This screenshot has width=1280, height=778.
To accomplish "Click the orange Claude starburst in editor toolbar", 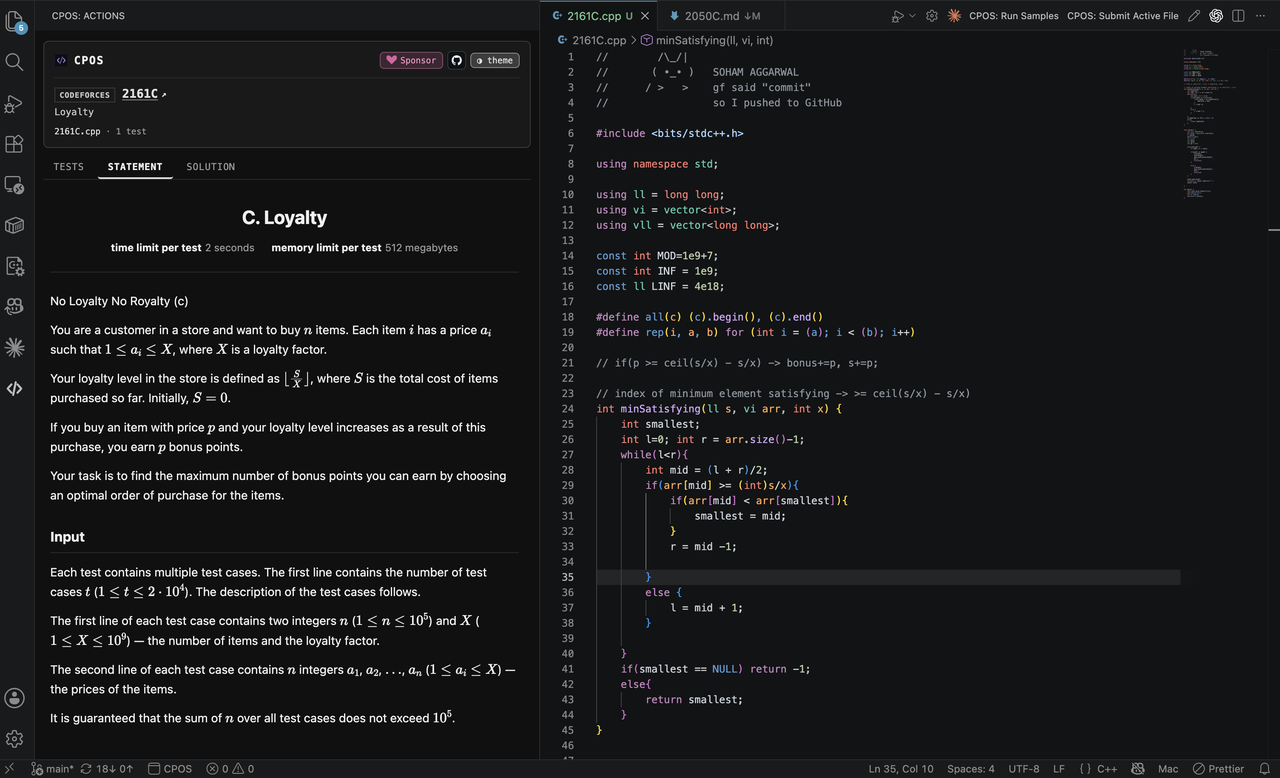I will click(954, 16).
